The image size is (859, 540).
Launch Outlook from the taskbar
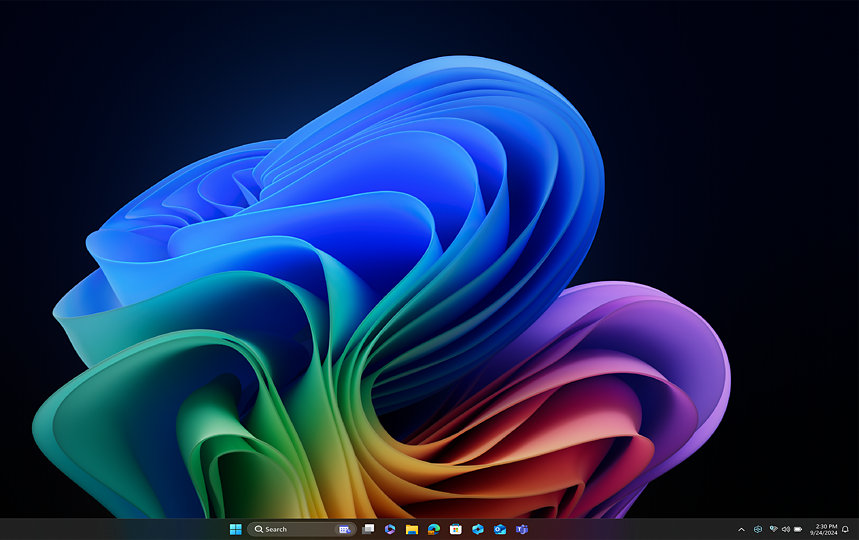[500, 529]
